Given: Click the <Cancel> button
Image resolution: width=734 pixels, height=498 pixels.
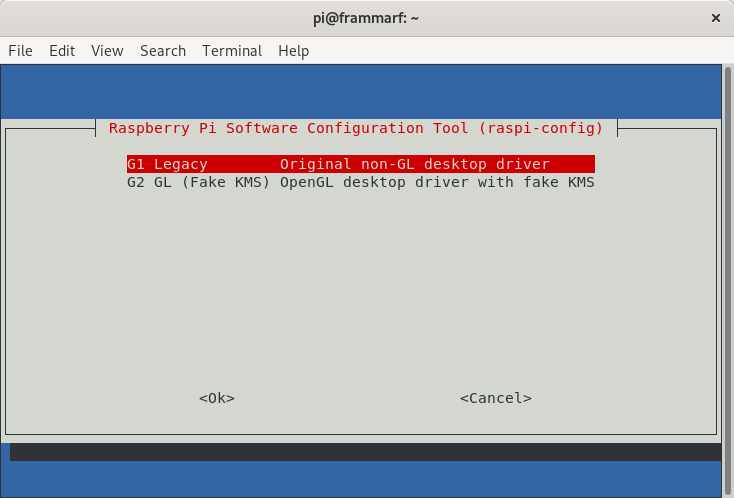Looking at the screenshot, I should [496, 398].
